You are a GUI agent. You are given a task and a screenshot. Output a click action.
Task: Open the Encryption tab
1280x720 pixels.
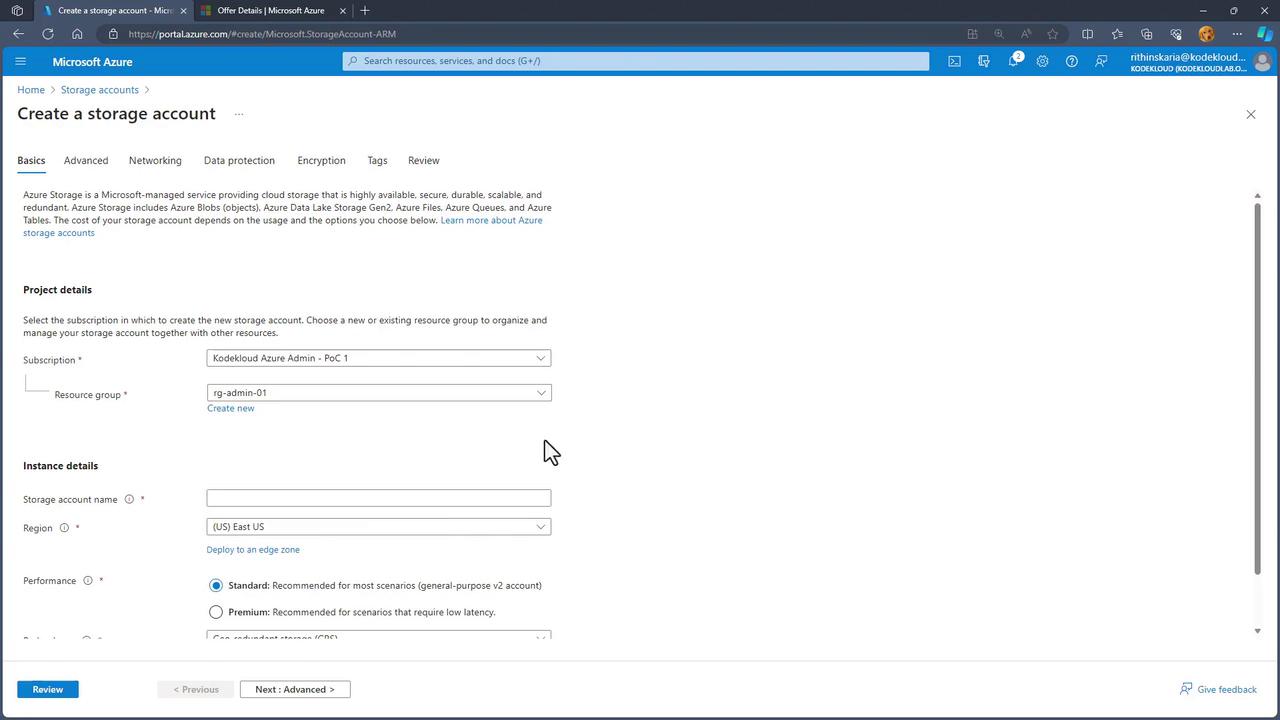point(321,160)
